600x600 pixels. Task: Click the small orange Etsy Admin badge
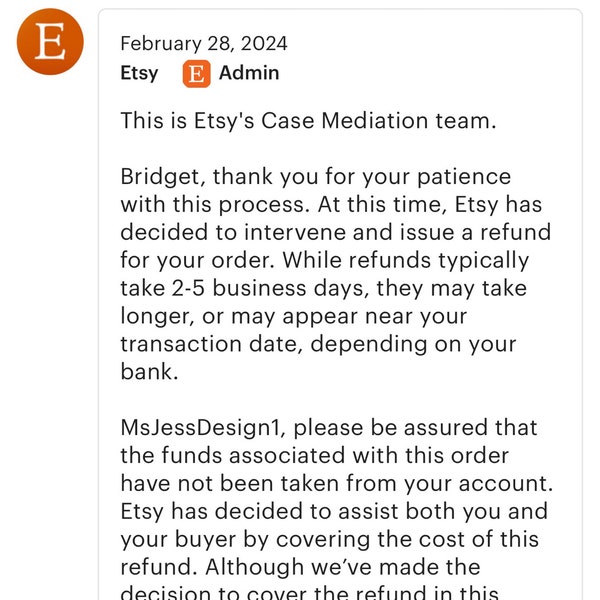pos(196,73)
